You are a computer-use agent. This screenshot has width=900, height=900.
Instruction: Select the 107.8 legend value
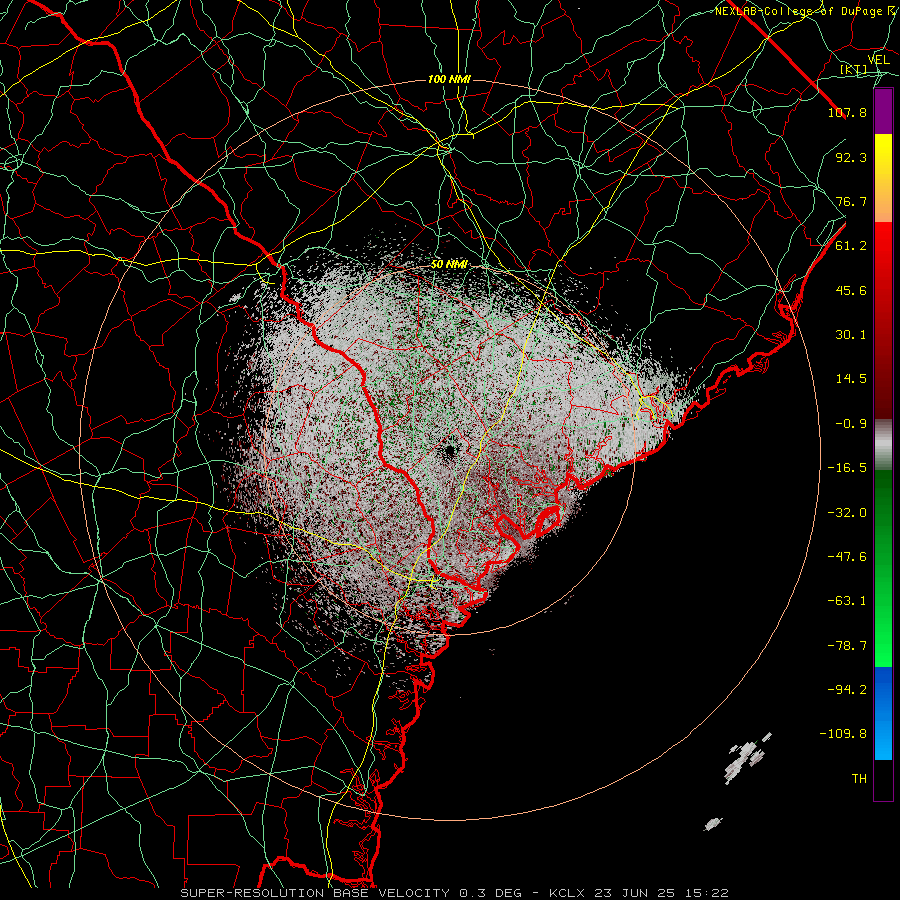(847, 112)
